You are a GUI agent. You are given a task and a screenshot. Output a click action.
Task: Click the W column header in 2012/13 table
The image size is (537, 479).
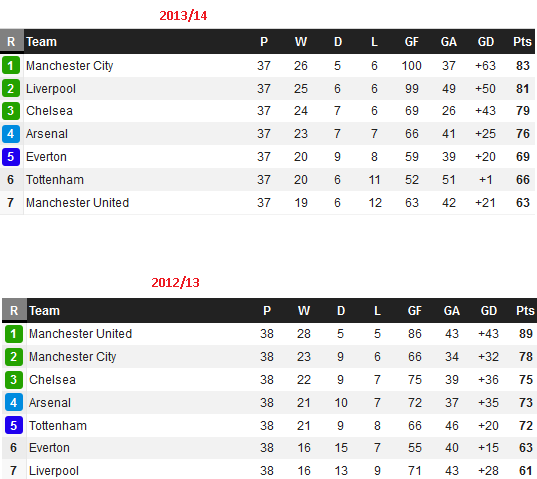pos(304,311)
